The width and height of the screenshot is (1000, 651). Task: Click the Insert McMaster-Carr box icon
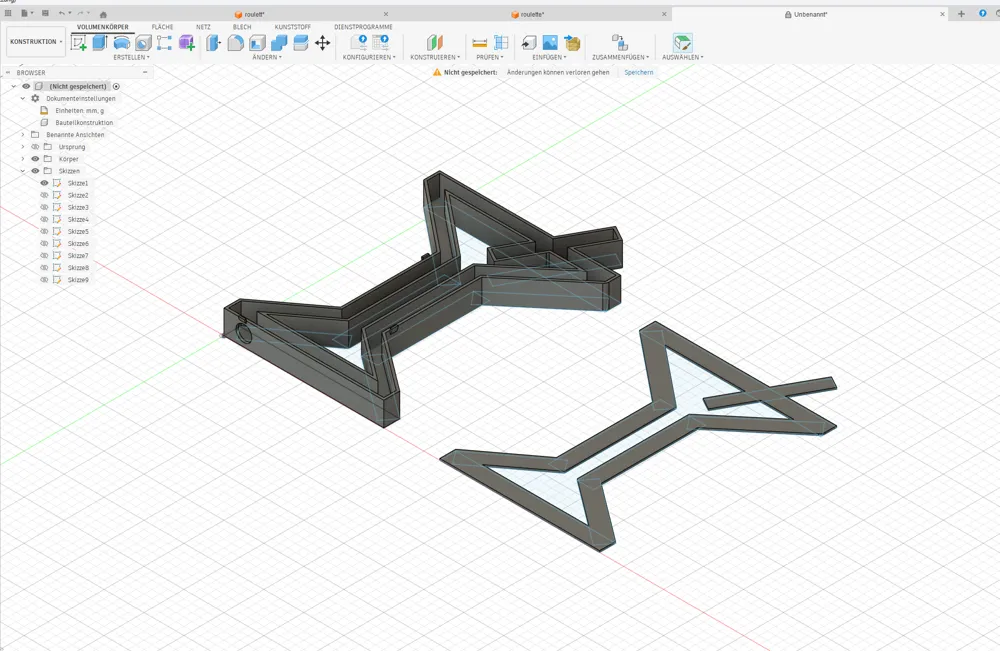[572, 43]
